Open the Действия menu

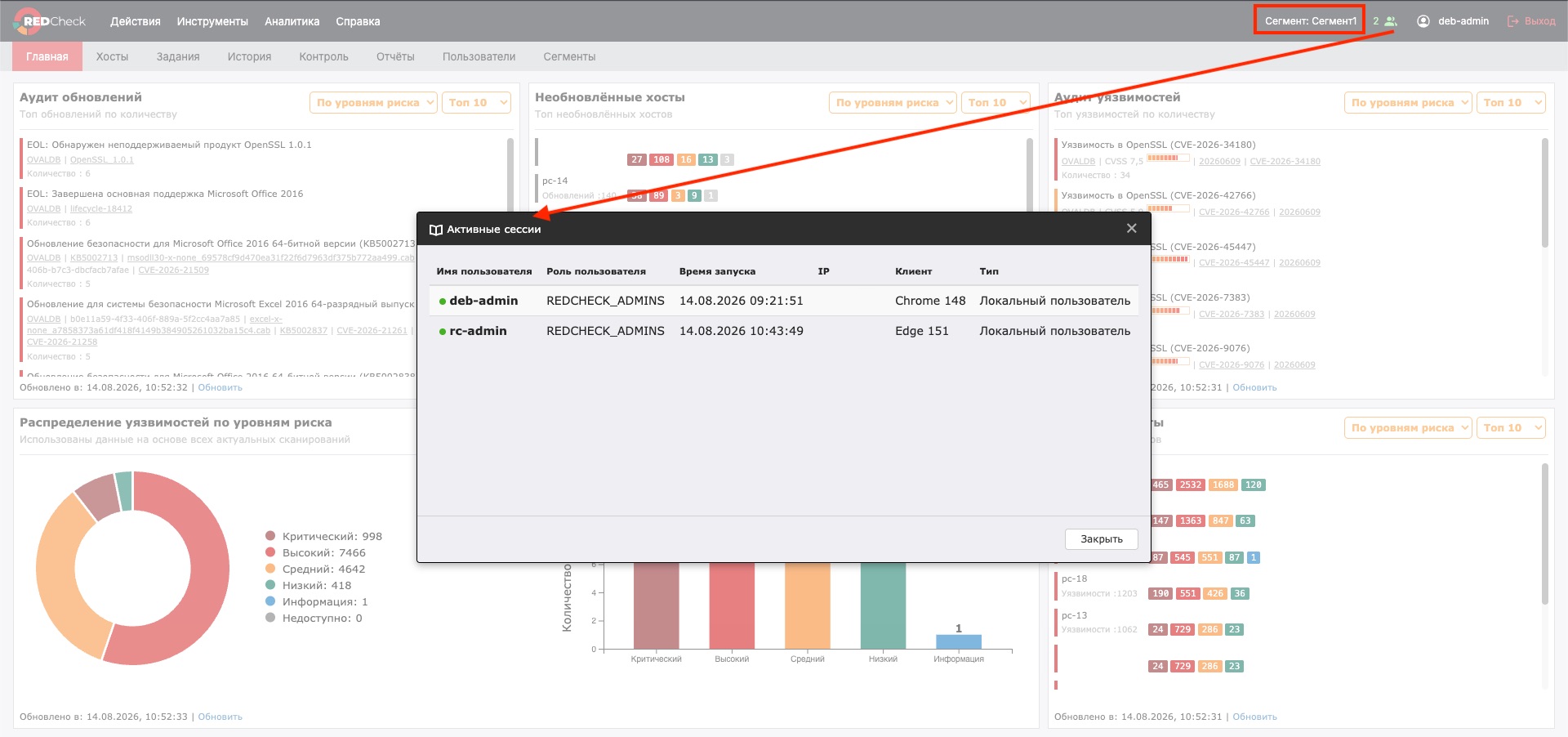tap(136, 21)
